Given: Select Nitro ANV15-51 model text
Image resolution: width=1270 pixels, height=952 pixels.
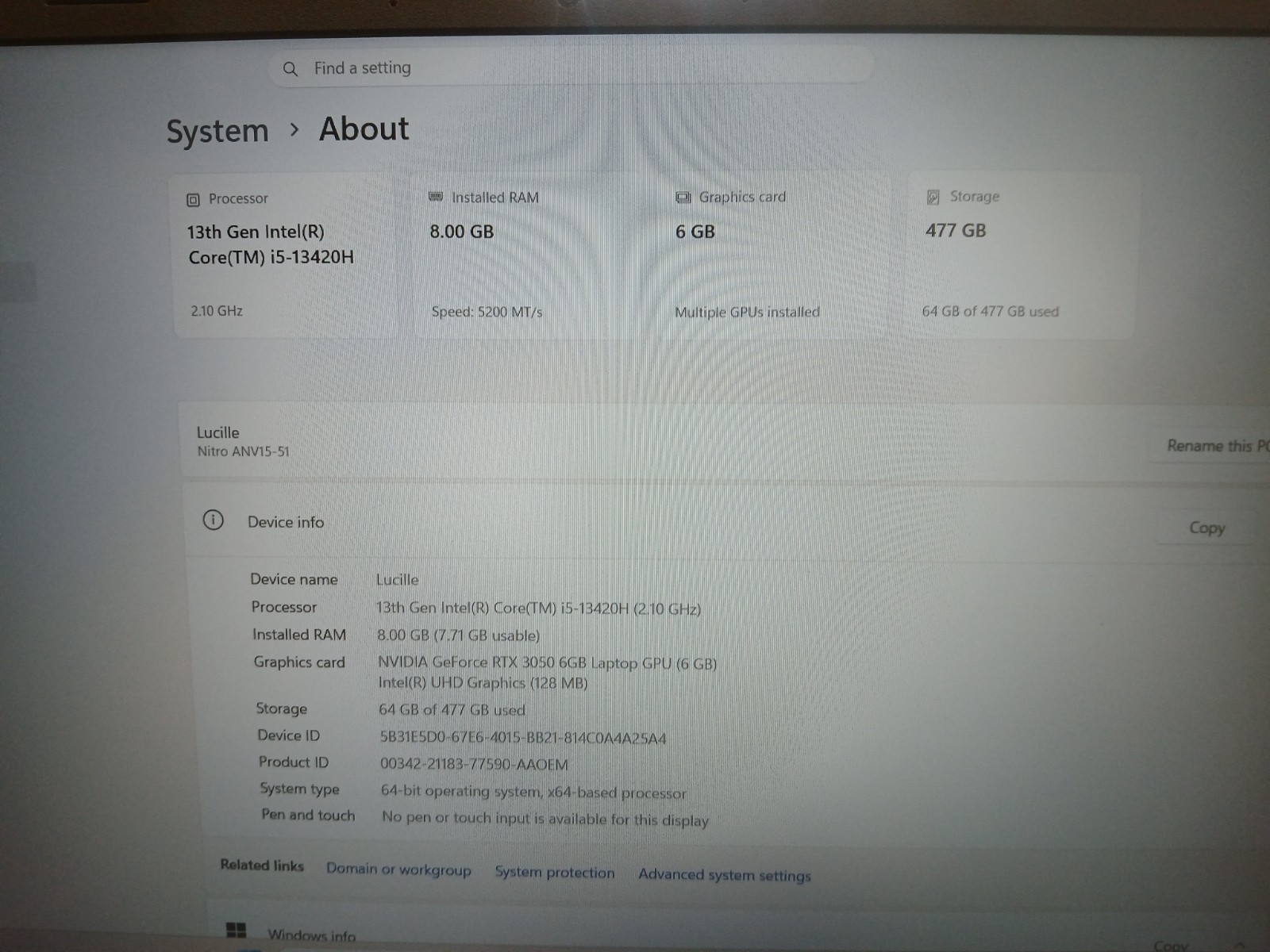Looking at the screenshot, I should point(244,451).
